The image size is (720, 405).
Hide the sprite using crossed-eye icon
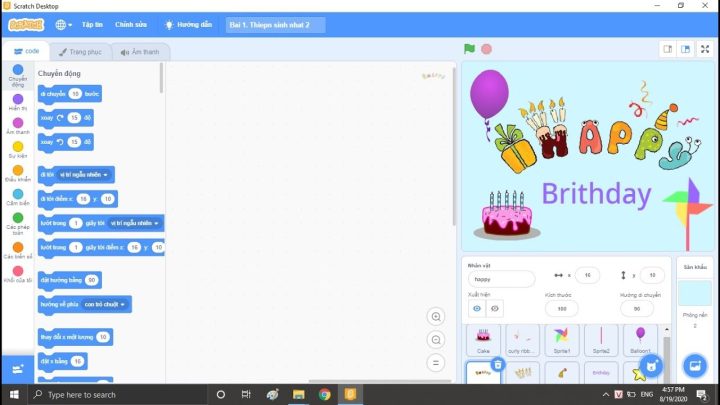[494, 308]
